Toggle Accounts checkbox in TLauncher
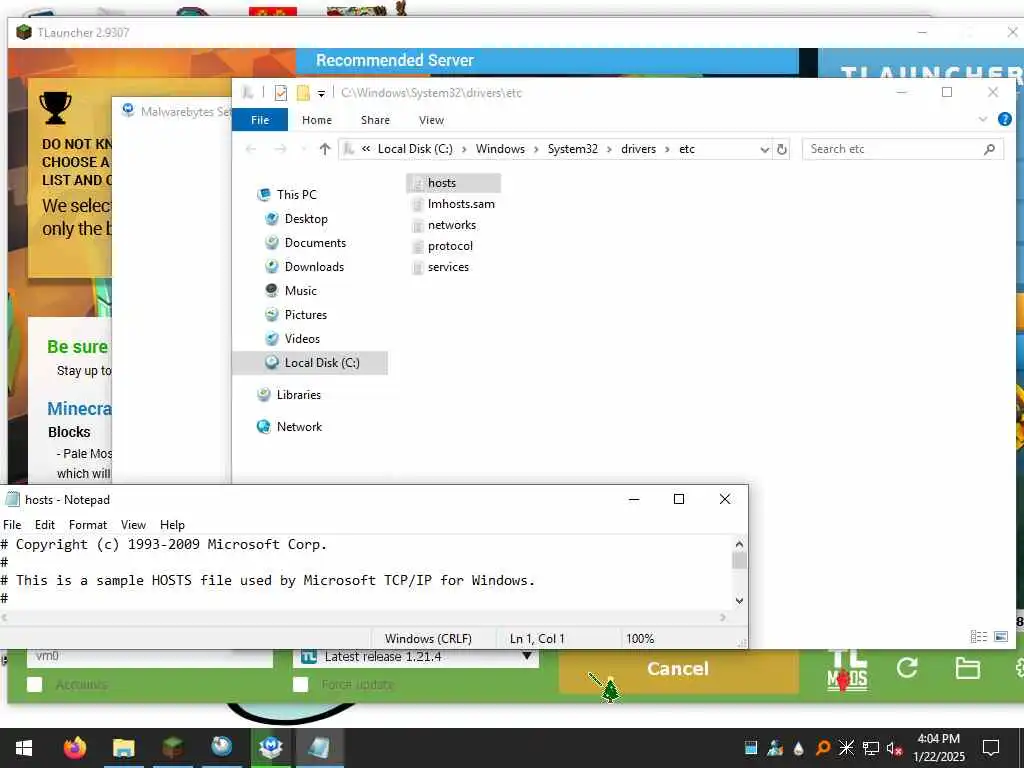1024x768 pixels. [35, 684]
